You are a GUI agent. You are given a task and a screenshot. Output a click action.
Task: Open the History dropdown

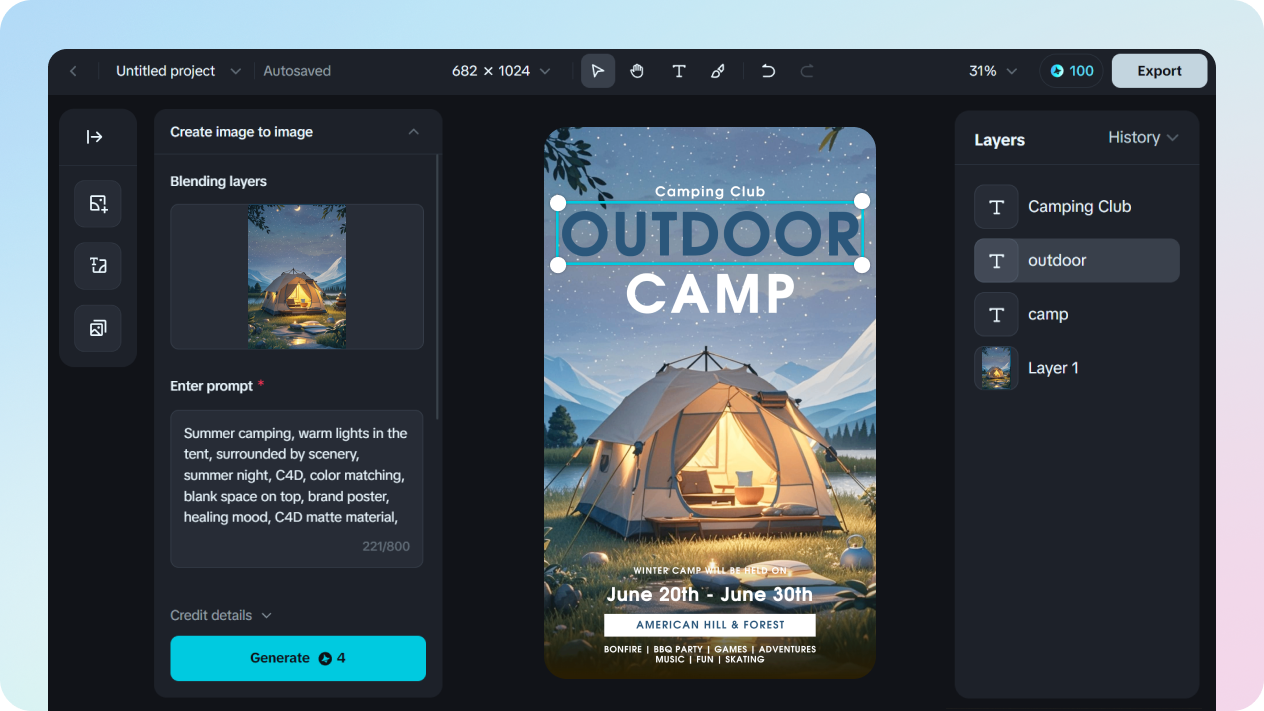(x=1143, y=138)
